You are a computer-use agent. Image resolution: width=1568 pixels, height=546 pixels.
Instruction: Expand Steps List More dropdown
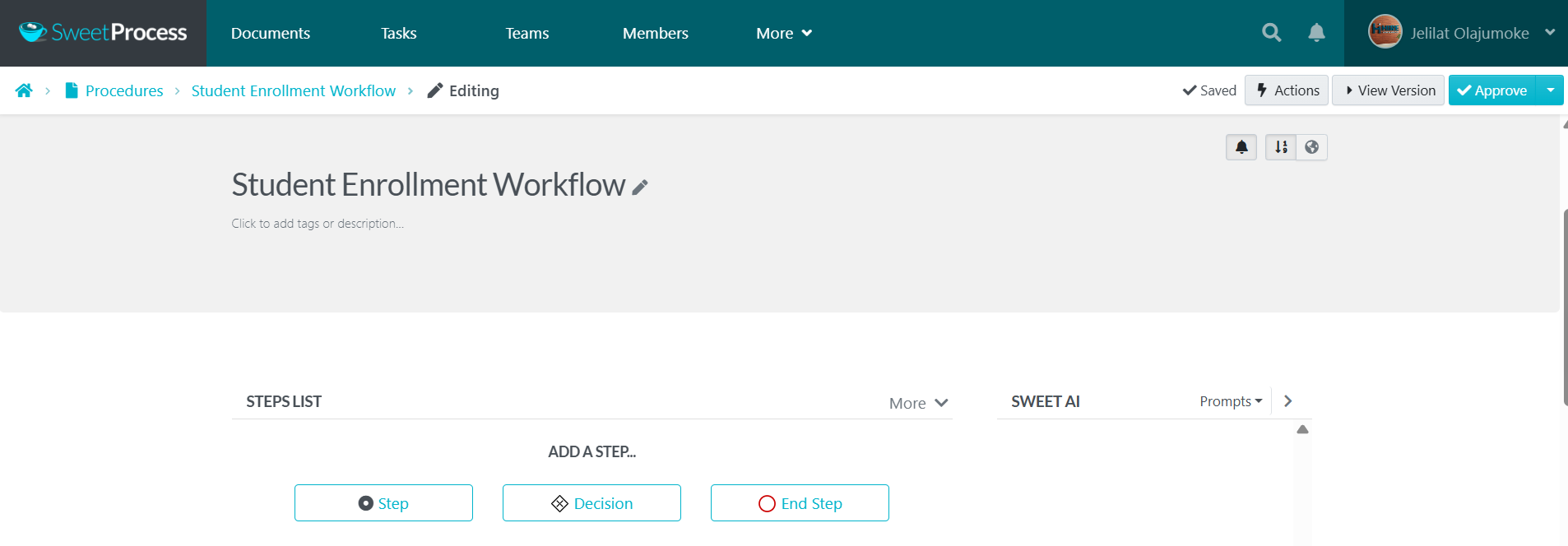(x=919, y=403)
